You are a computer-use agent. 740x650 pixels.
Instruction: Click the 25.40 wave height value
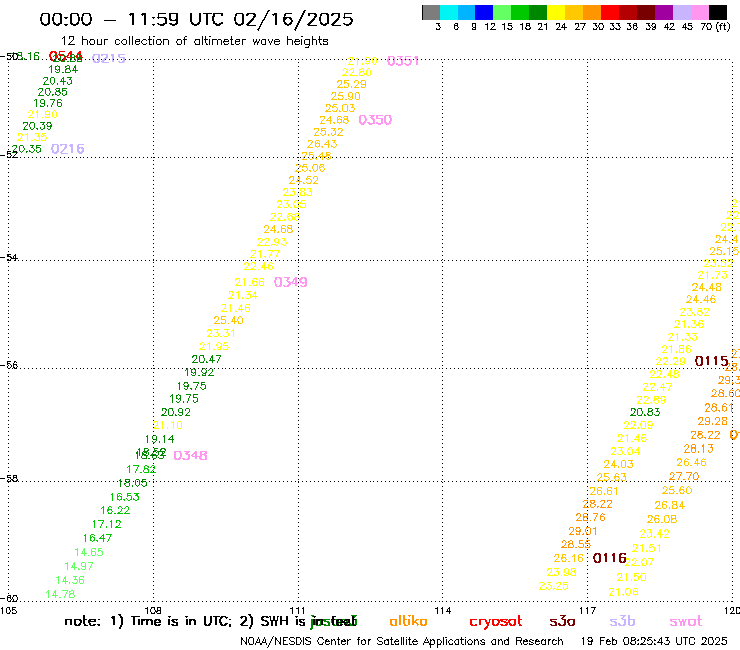228,321
